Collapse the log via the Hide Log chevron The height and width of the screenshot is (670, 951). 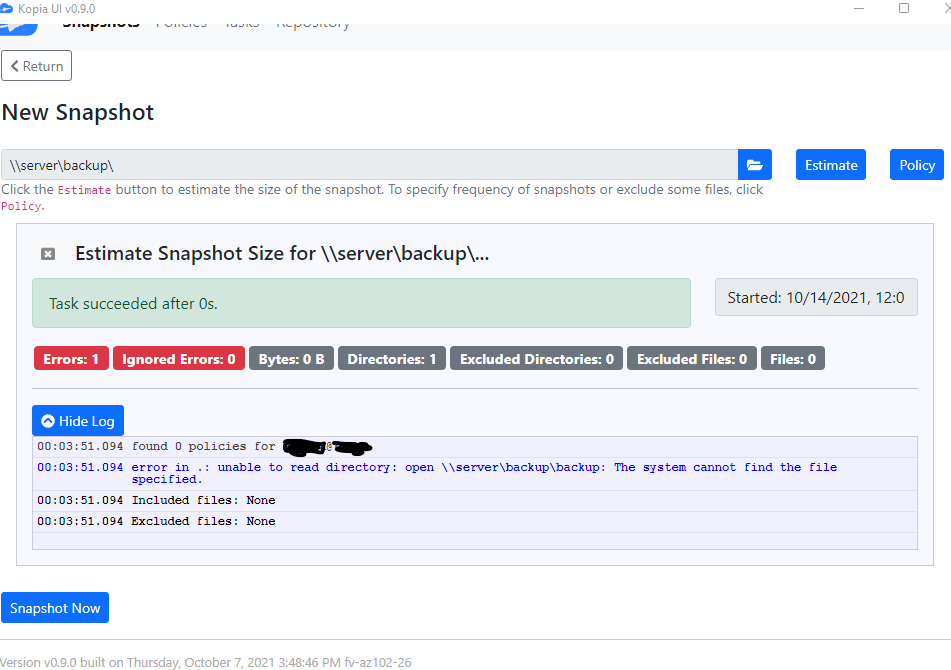(x=46, y=420)
